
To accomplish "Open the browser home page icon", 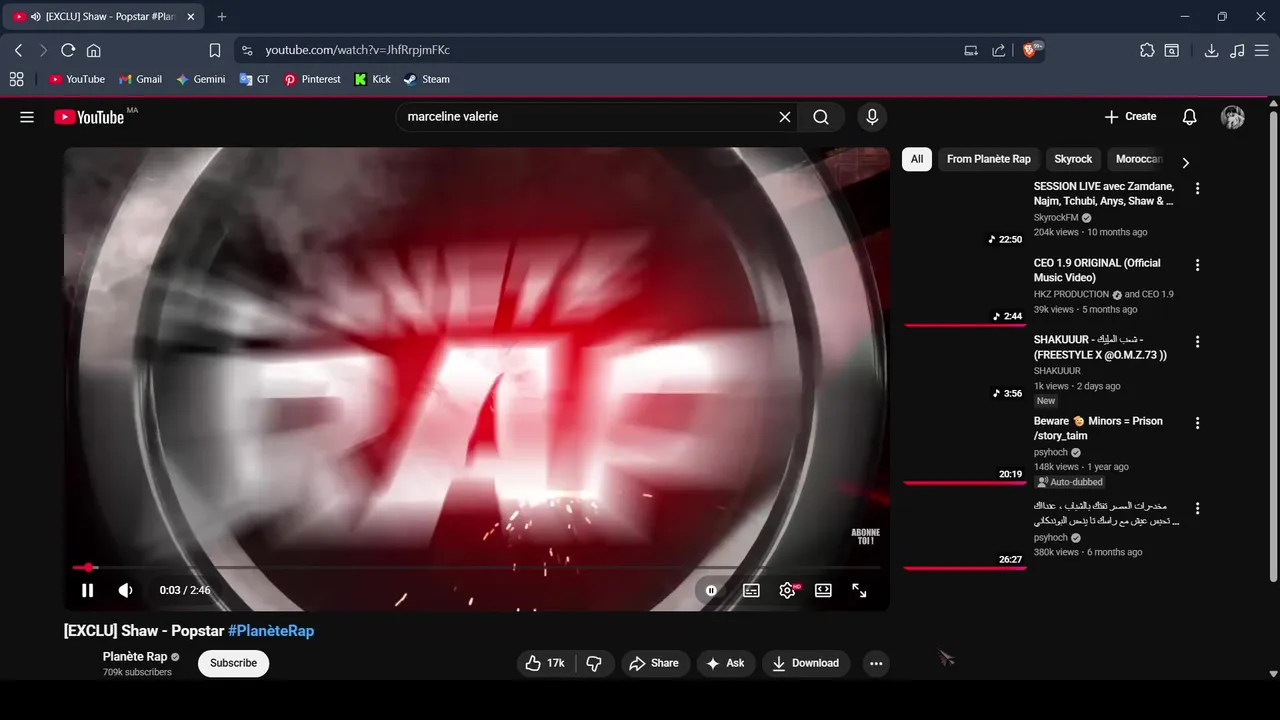I will point(94,50).
